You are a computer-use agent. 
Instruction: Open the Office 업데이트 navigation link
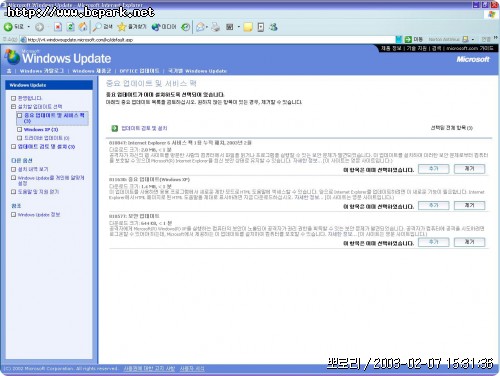139,71
